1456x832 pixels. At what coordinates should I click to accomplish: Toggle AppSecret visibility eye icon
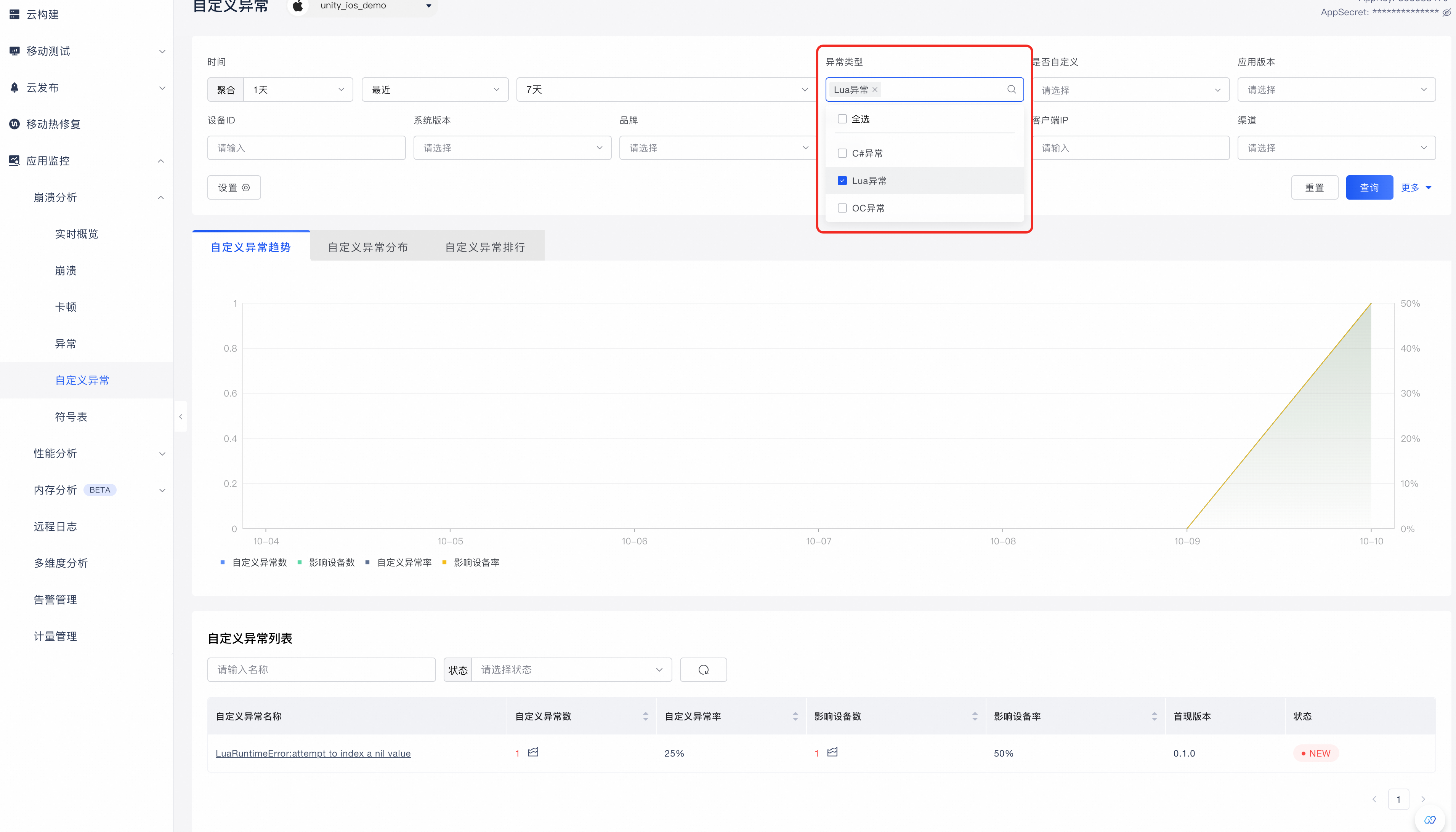[x=1446, y=13]
